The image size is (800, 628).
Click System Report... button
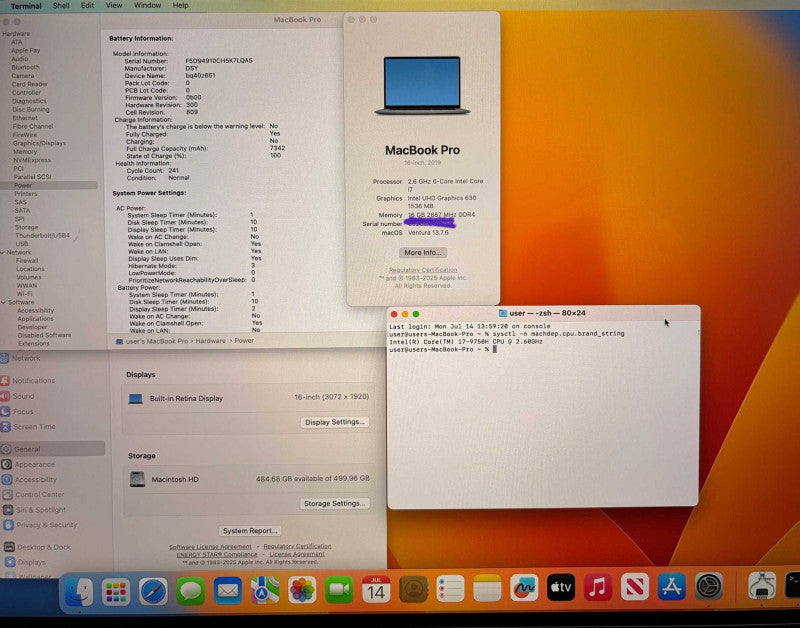(x=250, y=531)
